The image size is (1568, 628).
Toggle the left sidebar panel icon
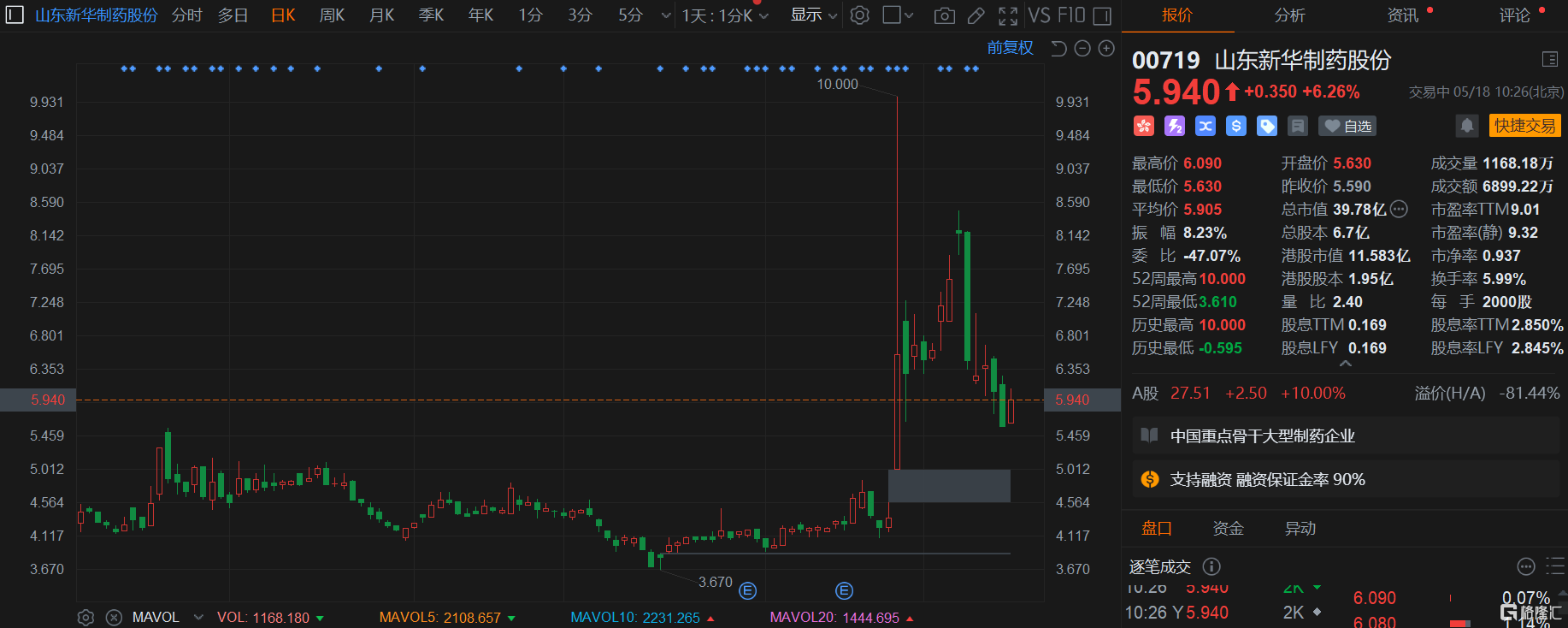(x=15, y=15)
